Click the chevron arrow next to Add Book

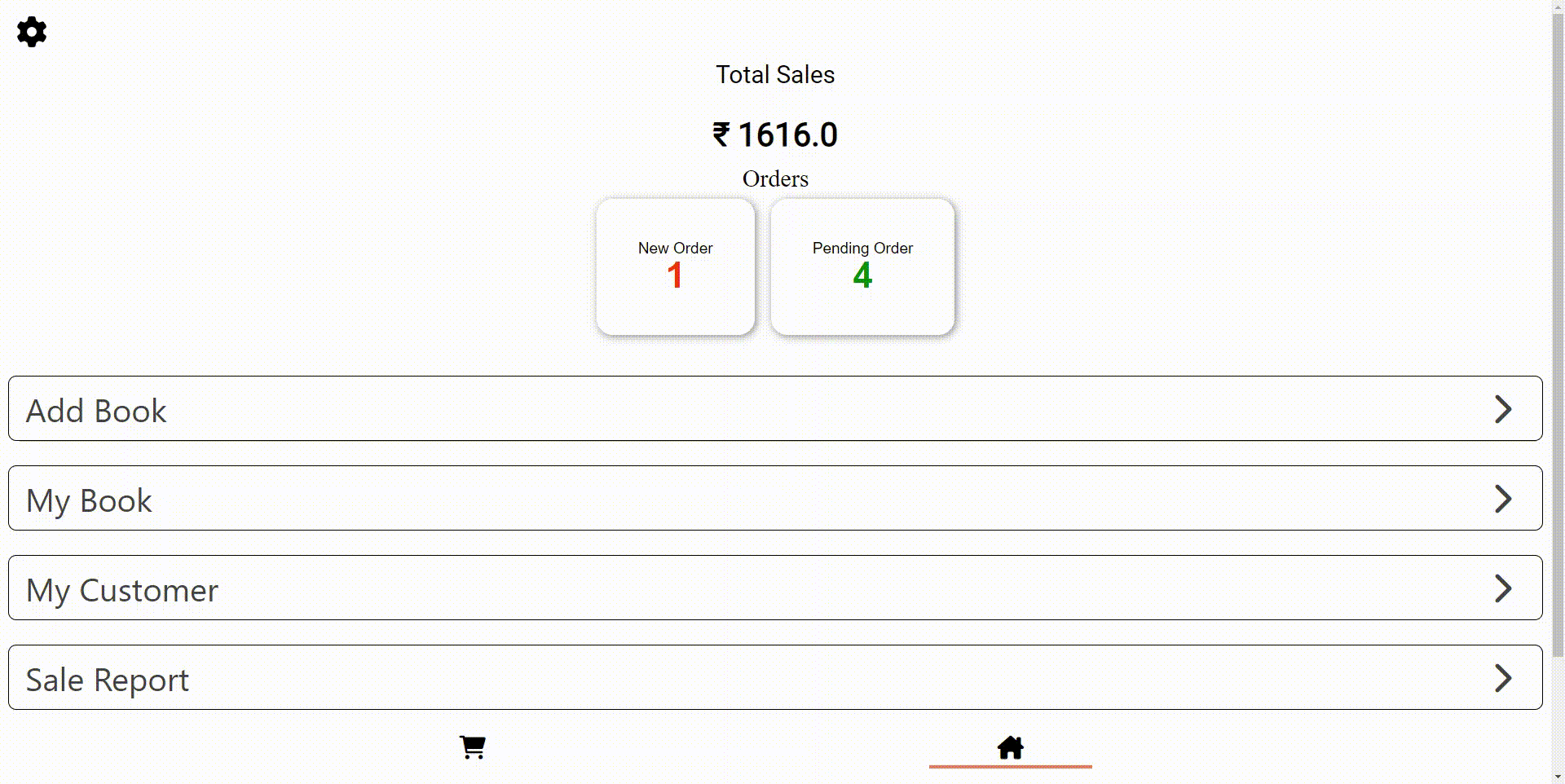1504,409
